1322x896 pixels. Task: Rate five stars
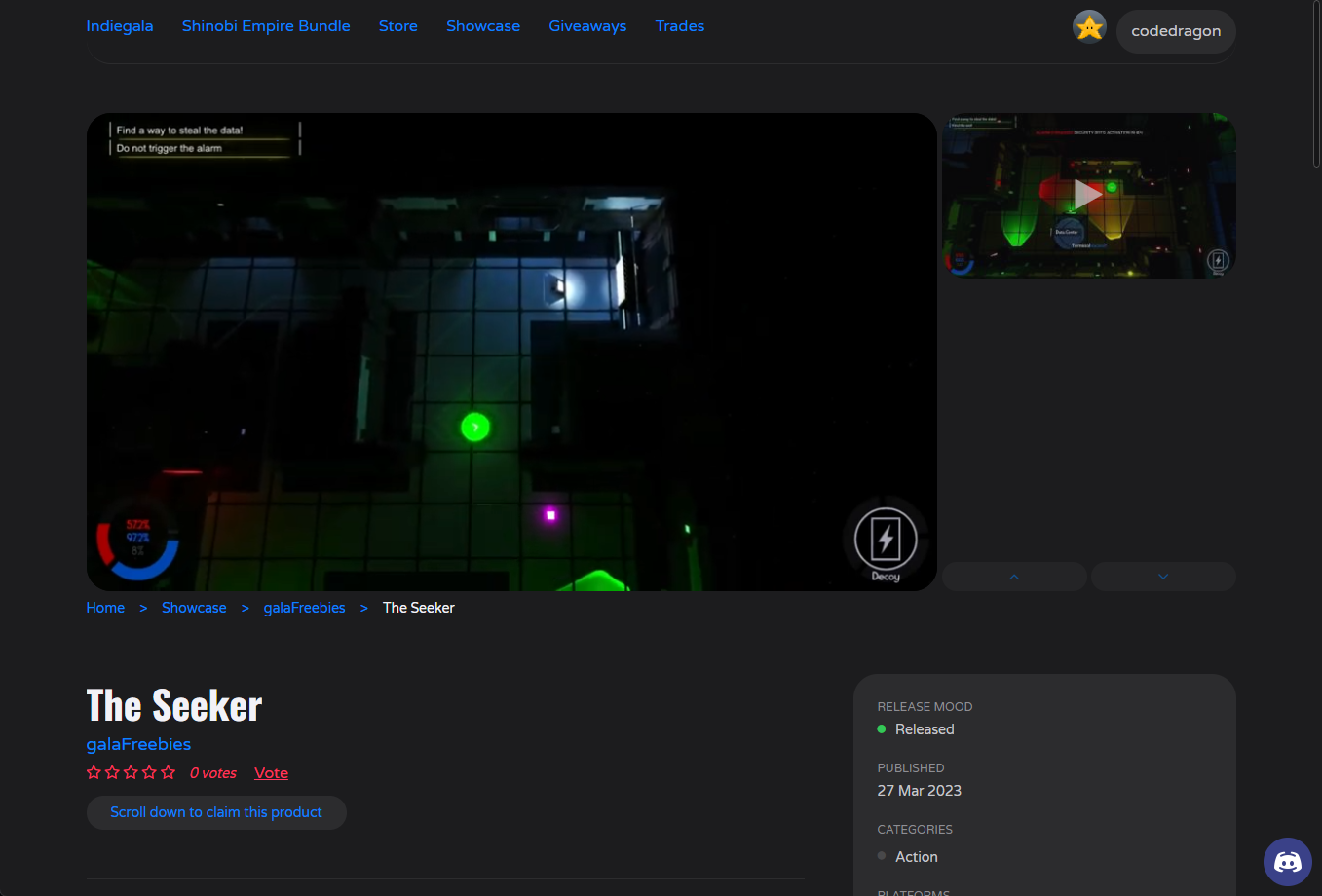click(168, 772)
